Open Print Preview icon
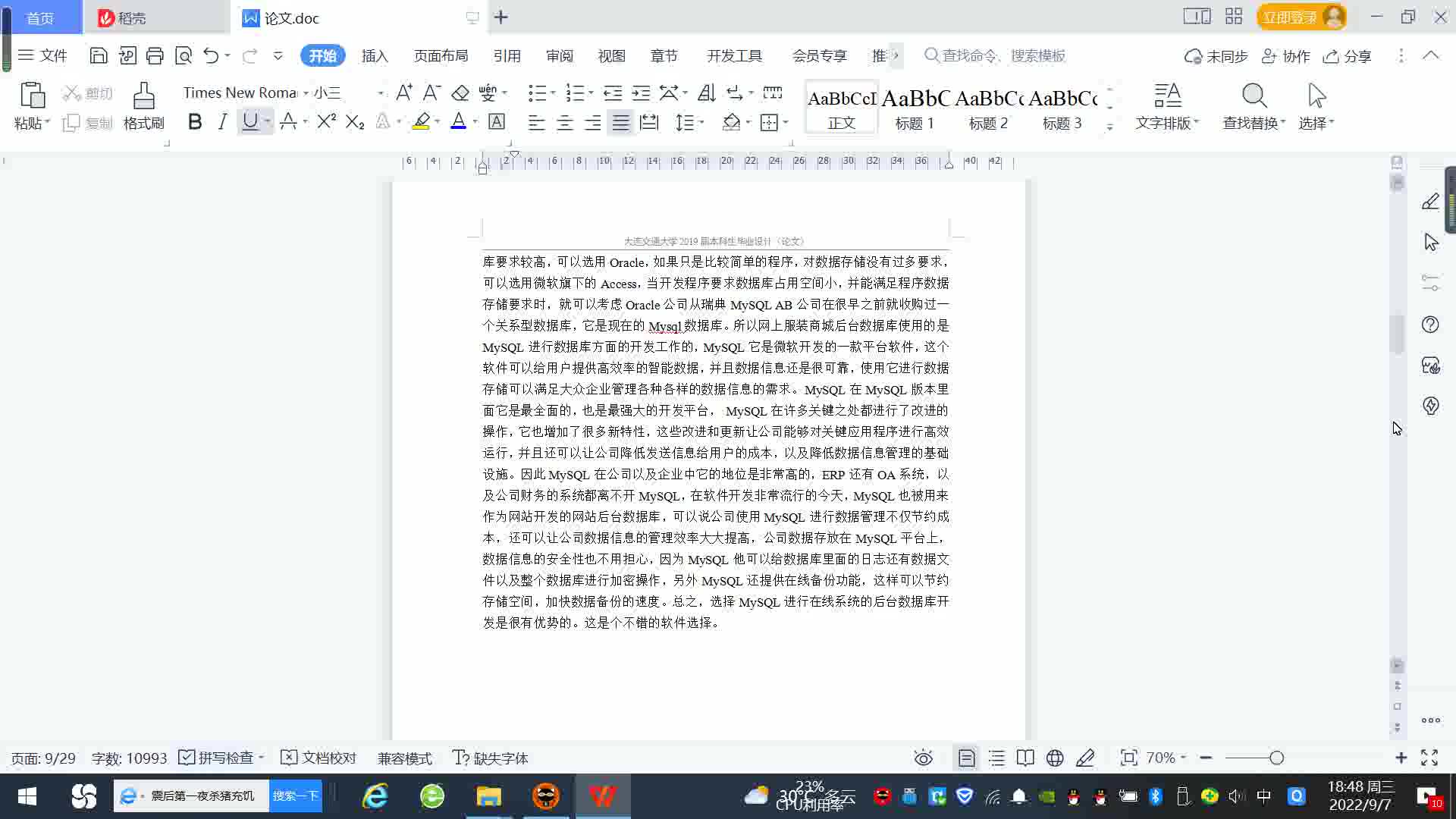 [184, 55]
